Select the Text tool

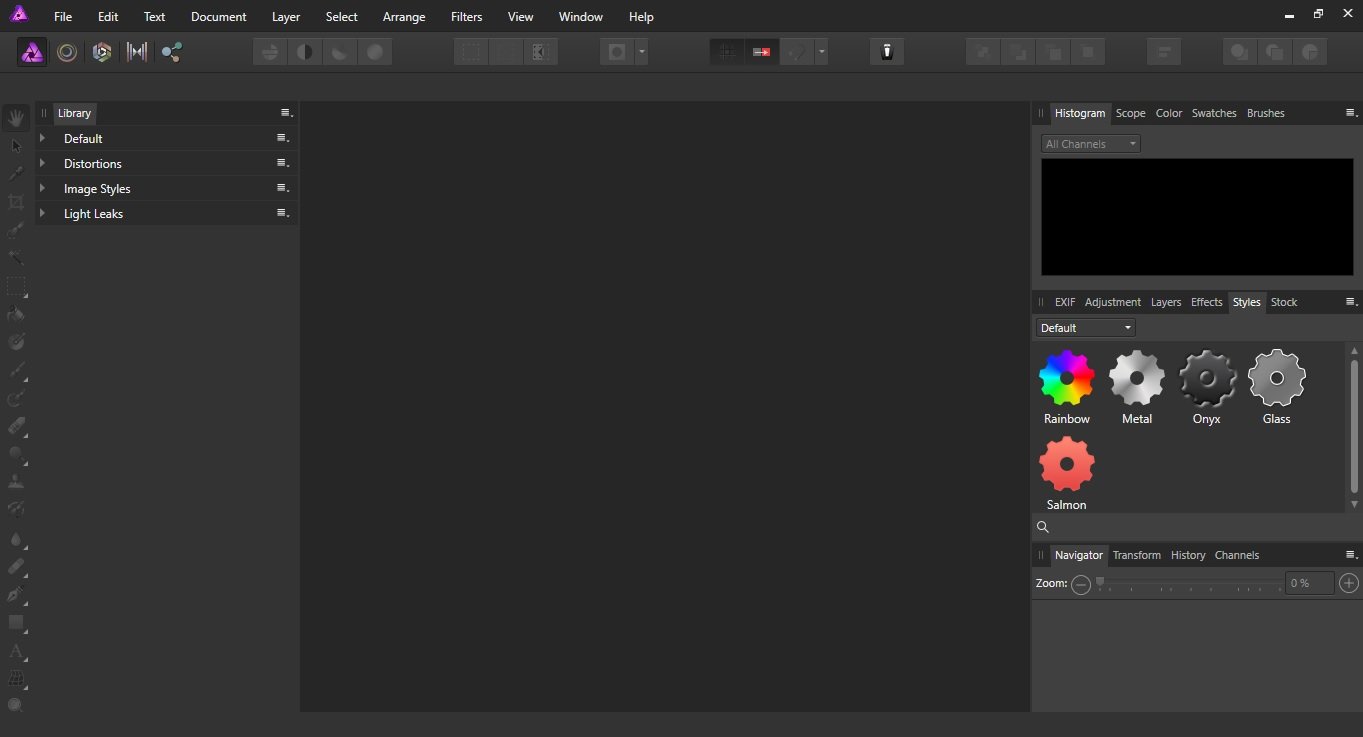pos(16,653)
